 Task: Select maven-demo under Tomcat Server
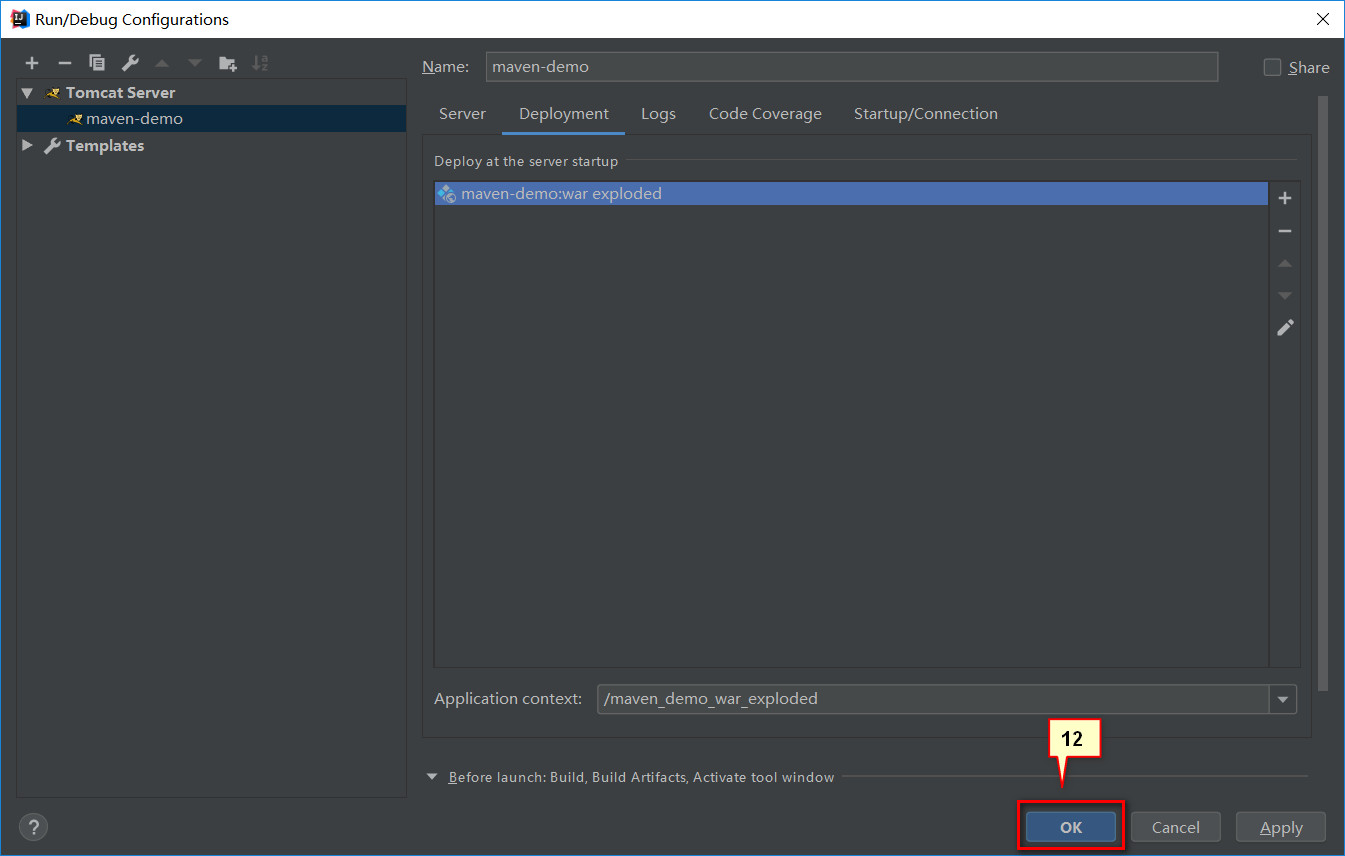[x=211, y=119]
